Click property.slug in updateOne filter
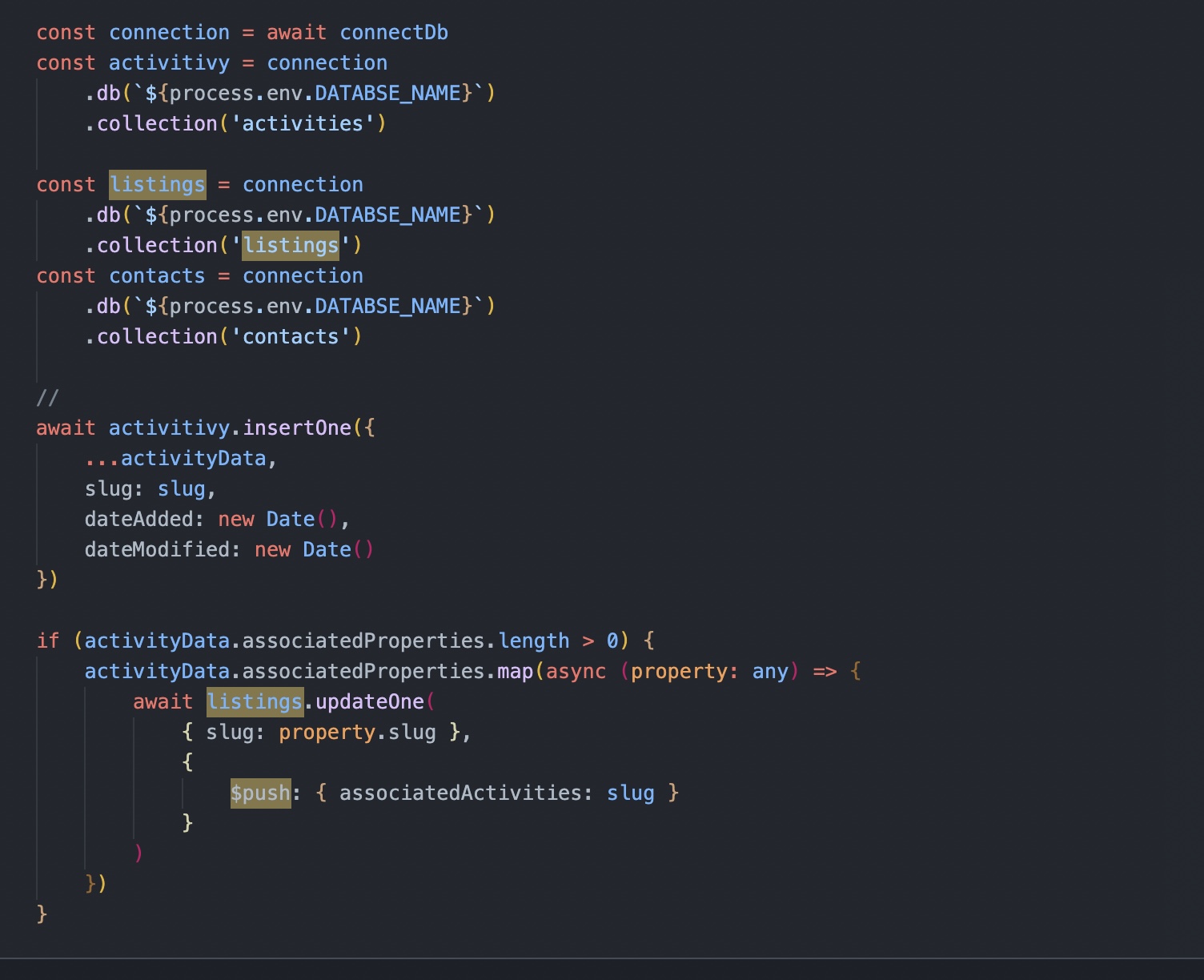This screenshot has width=1204, height=980. tap(357, 733)
